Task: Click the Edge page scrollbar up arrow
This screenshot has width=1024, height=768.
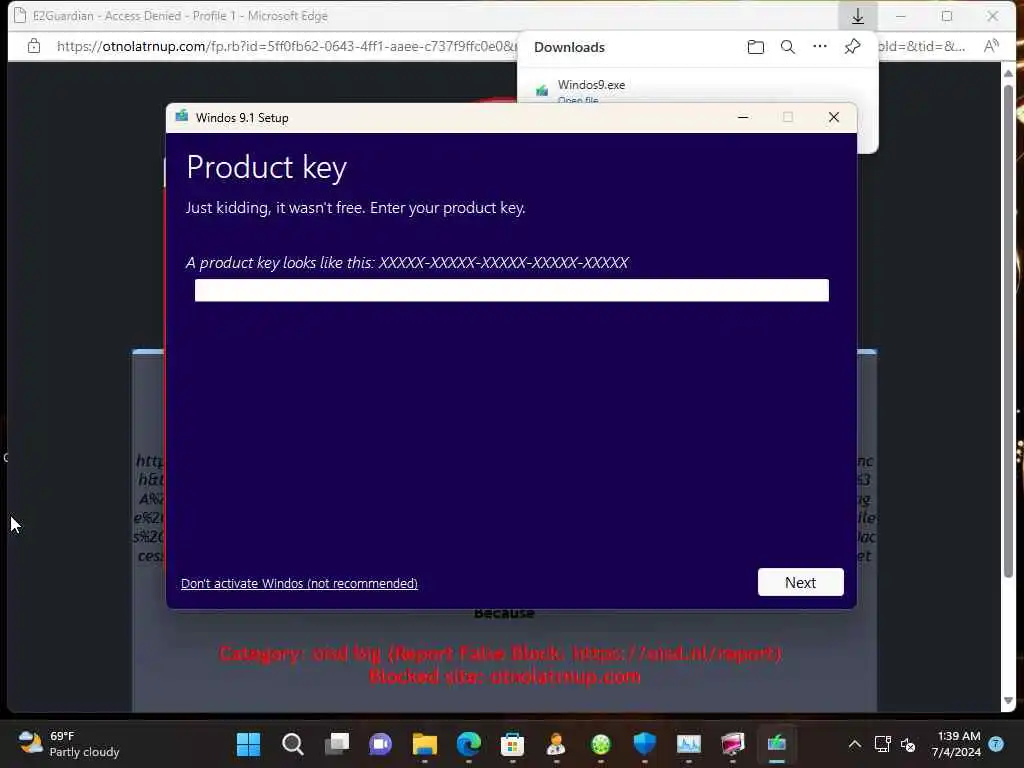Action: pos(1008,72)
